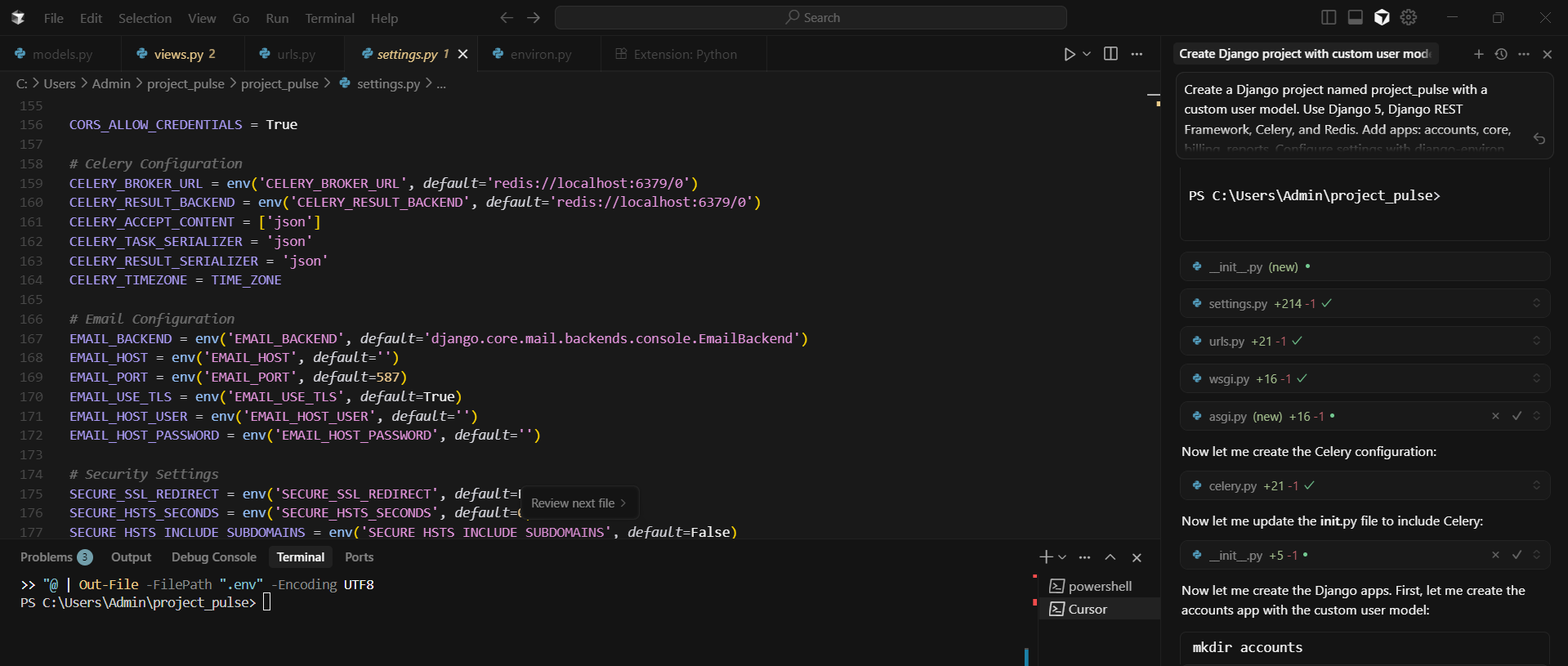Click Users in the breadcrumb path

coord(60,83)
